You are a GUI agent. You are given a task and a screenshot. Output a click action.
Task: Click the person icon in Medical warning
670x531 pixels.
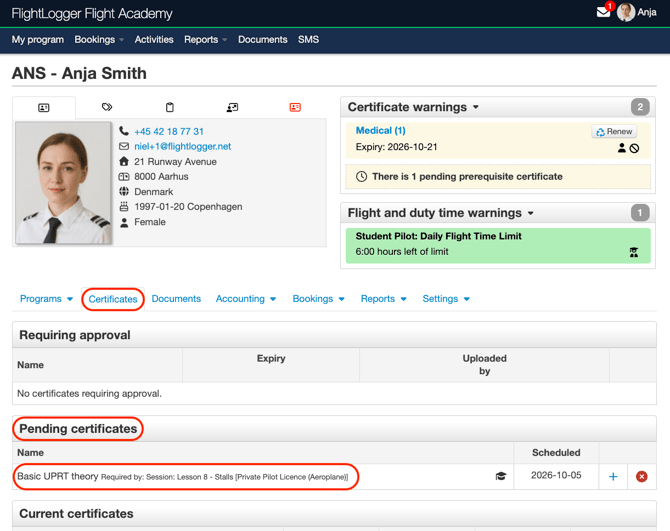click(622, 148)
